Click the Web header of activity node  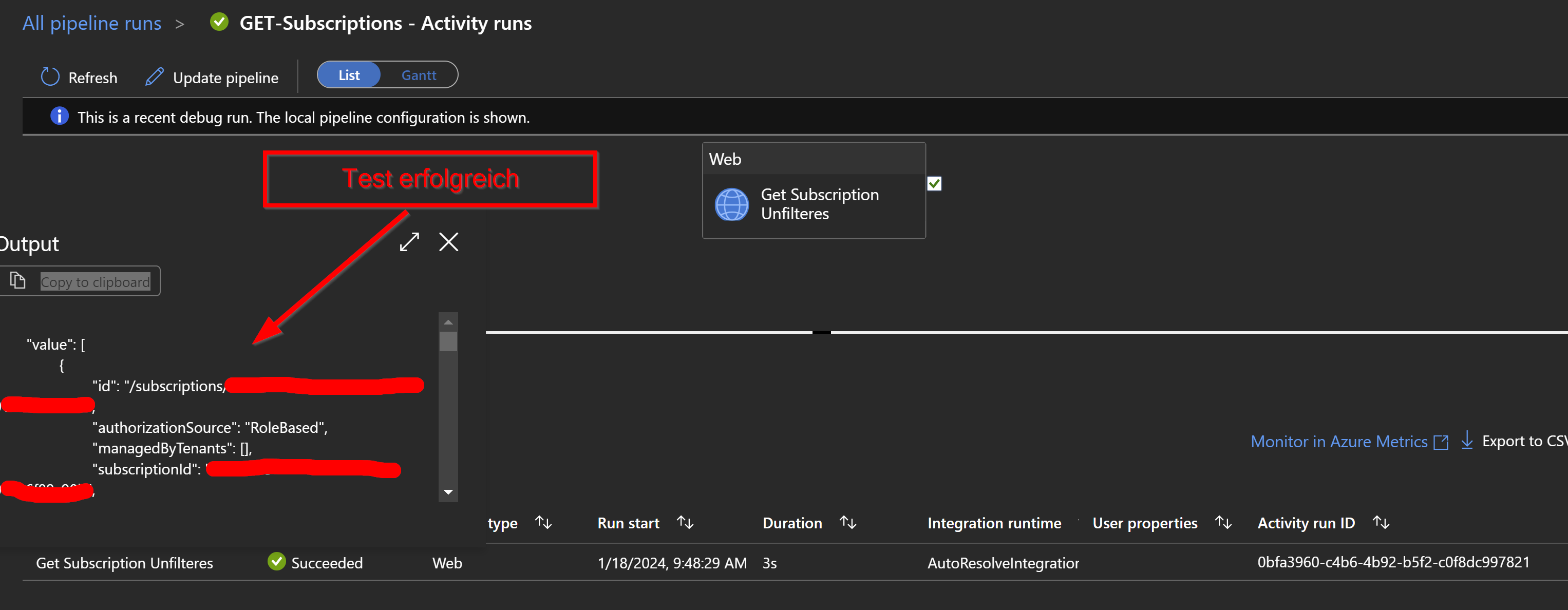725,159
